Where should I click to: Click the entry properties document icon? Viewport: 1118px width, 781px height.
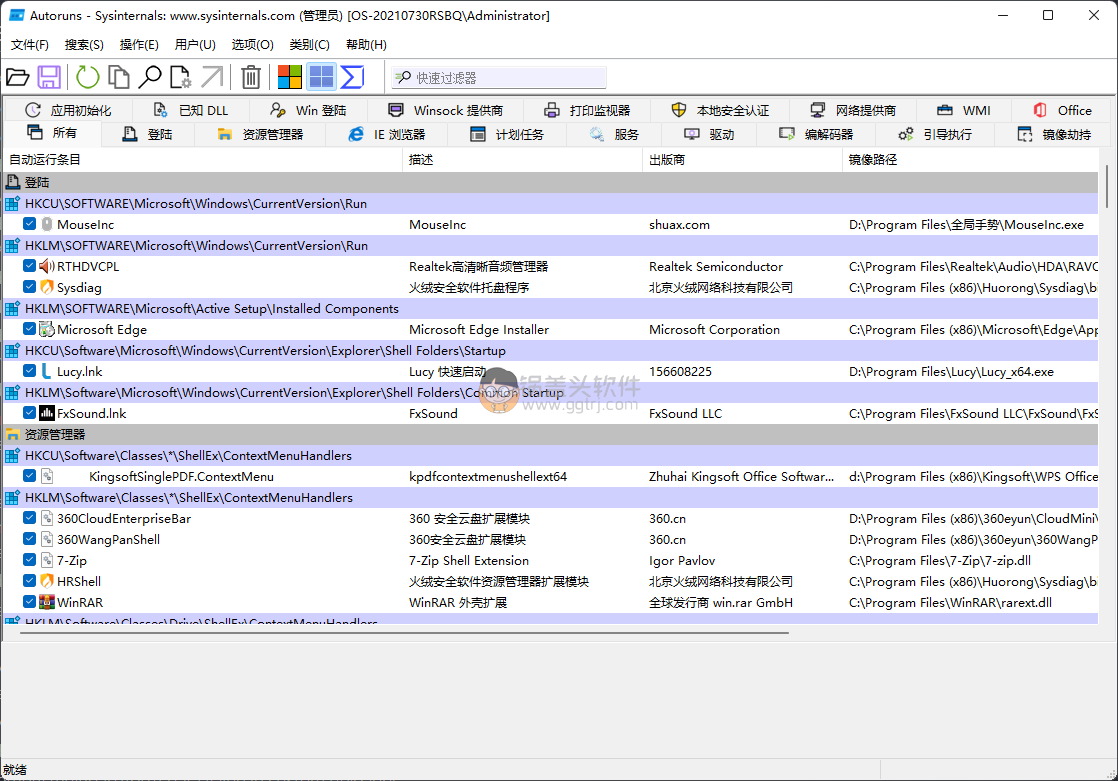tap(180, 77)
